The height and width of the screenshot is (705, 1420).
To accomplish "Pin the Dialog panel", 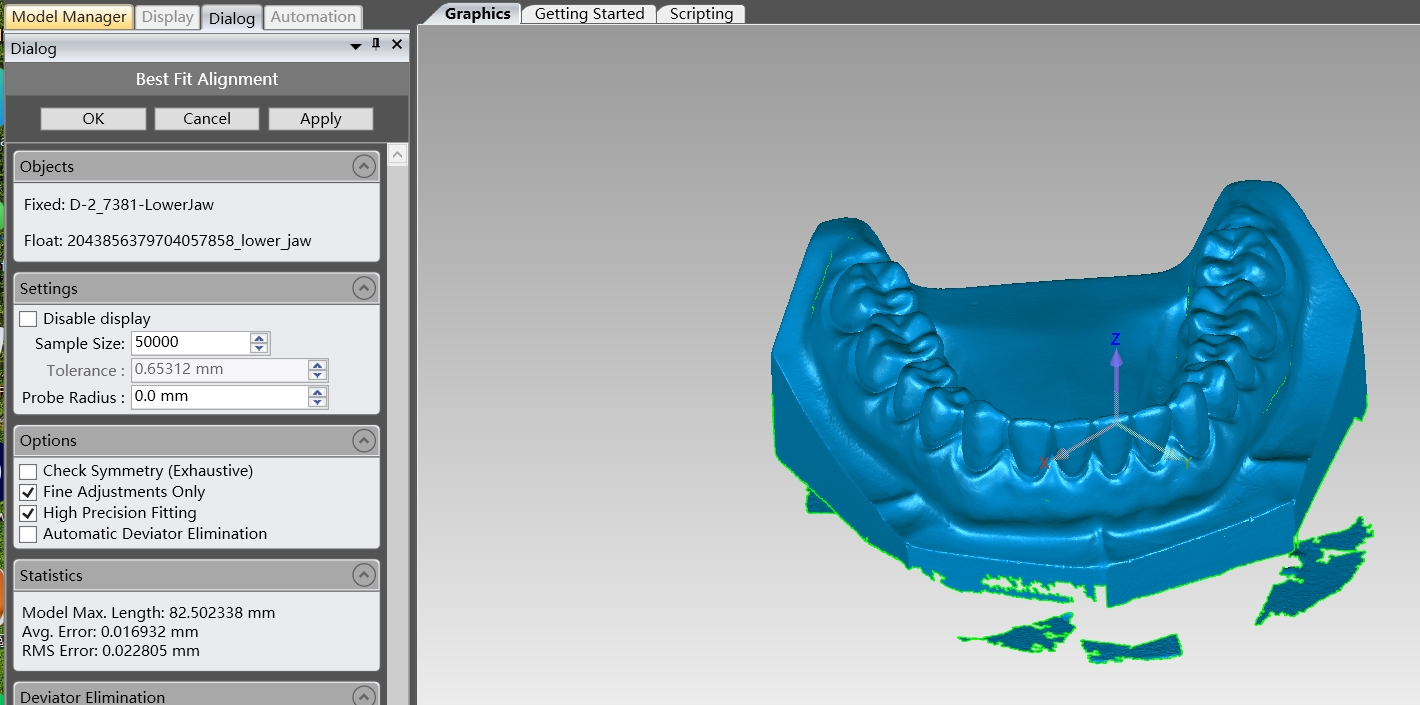I will tap(376, 45).
